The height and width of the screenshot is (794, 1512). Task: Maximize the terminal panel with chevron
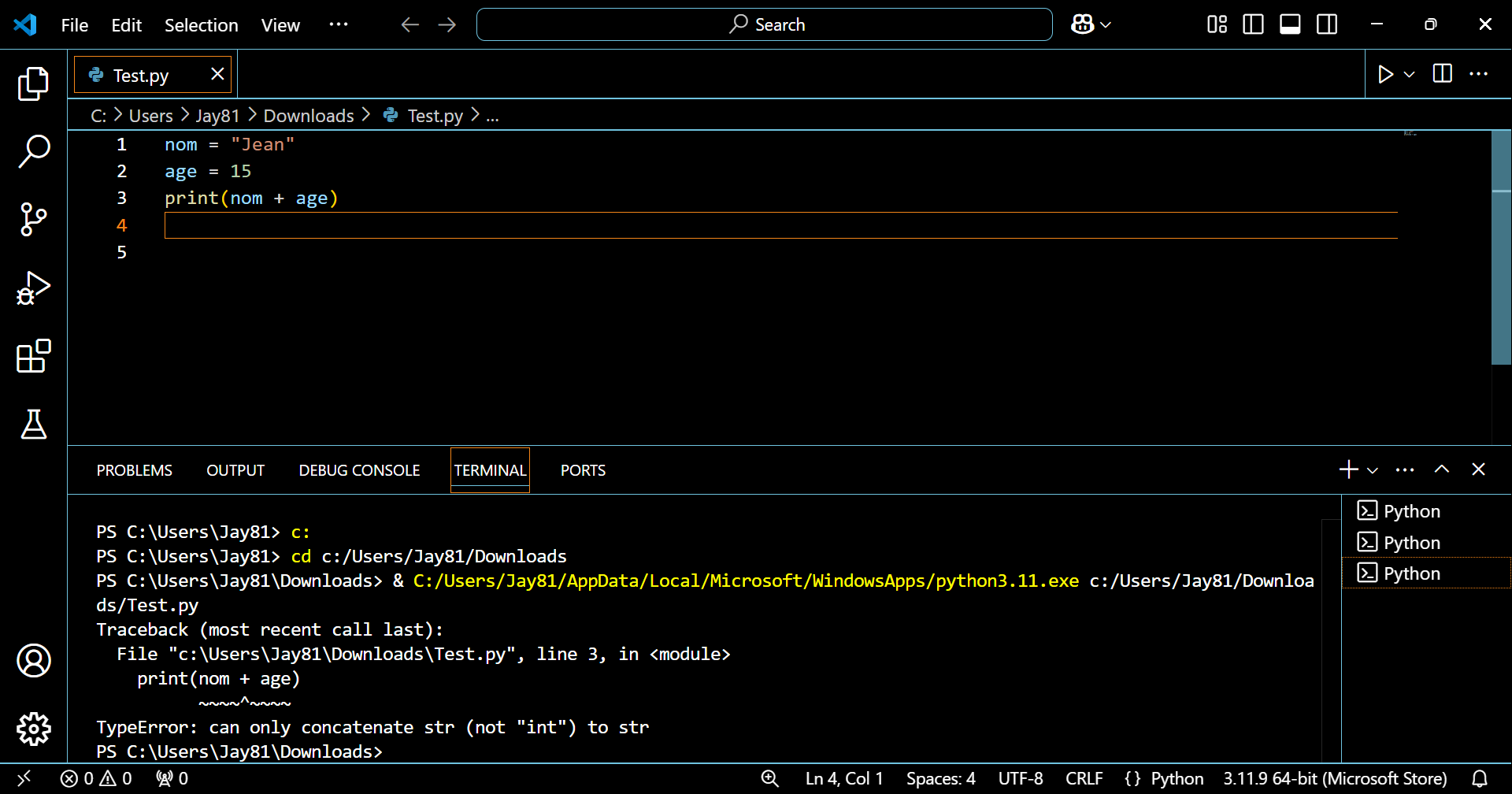(x=1441, y=469)
